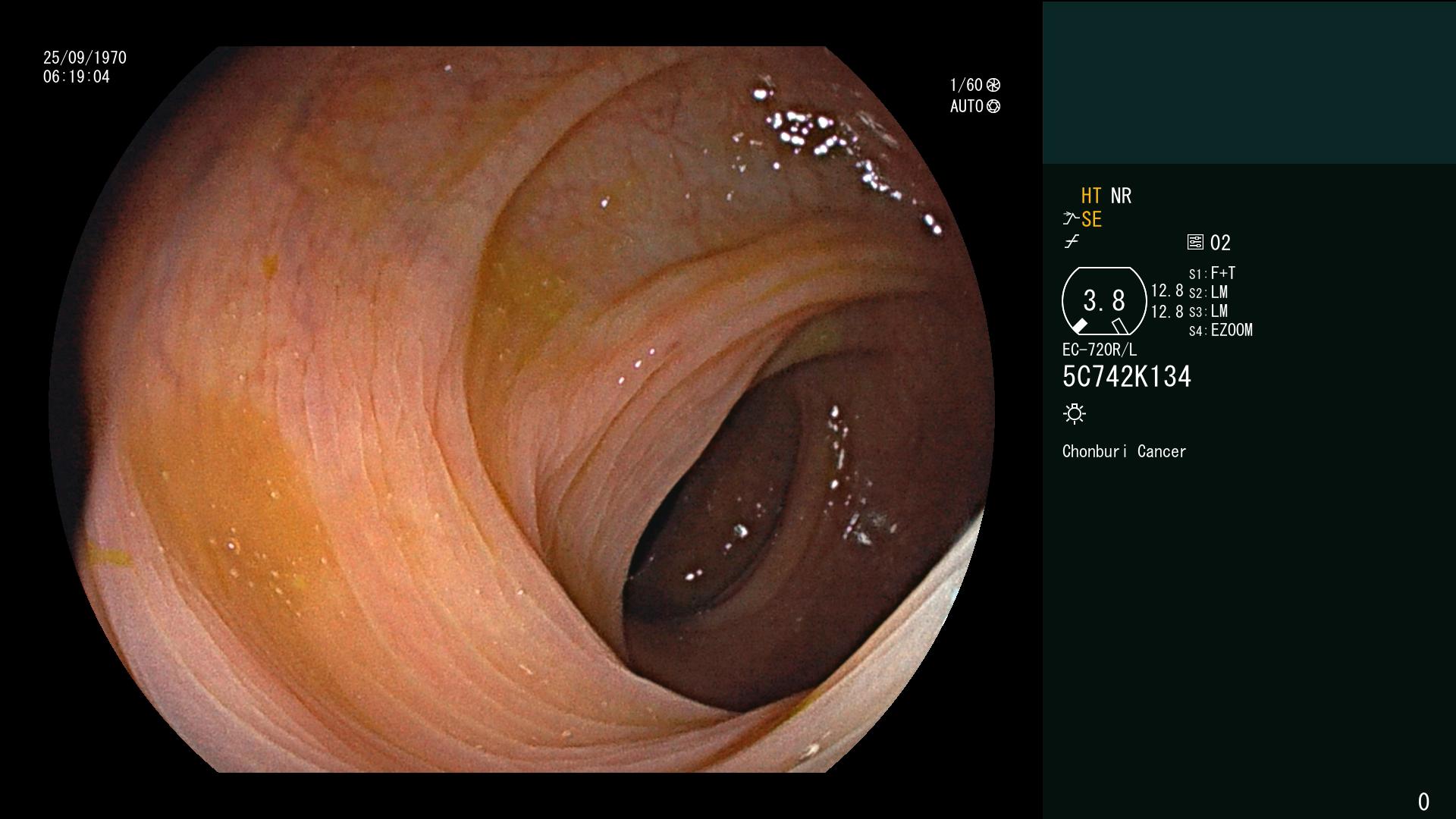1456x819 pixels.
Task: Click the AUTO iris mode label
Action: click(x=966, y=106)
